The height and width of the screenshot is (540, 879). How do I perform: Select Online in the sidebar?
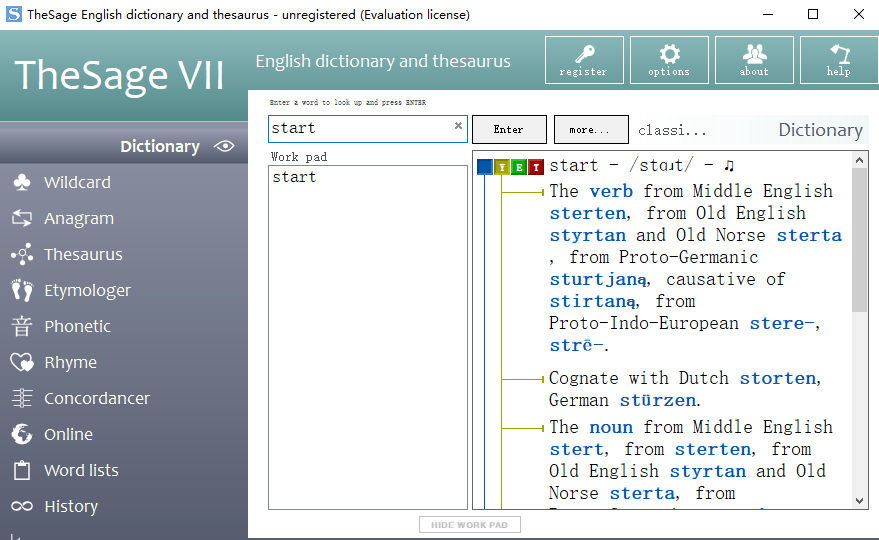click(x=68, y=434)
